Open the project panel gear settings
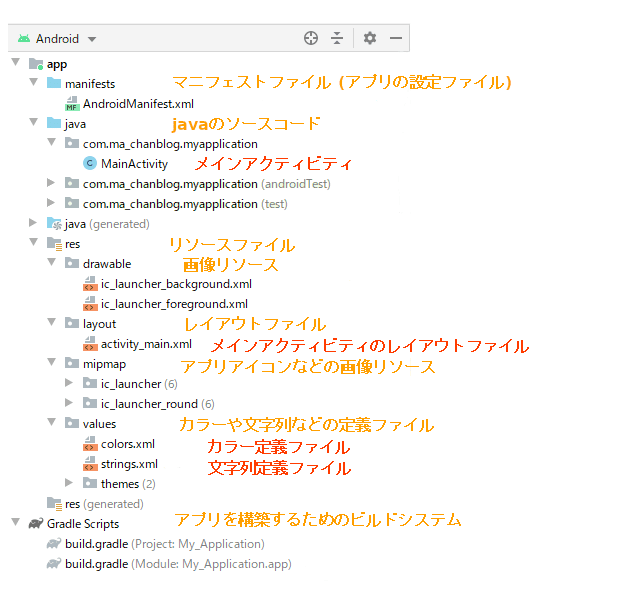Screen dimensions: 640x610 click(x=370, y=38)
